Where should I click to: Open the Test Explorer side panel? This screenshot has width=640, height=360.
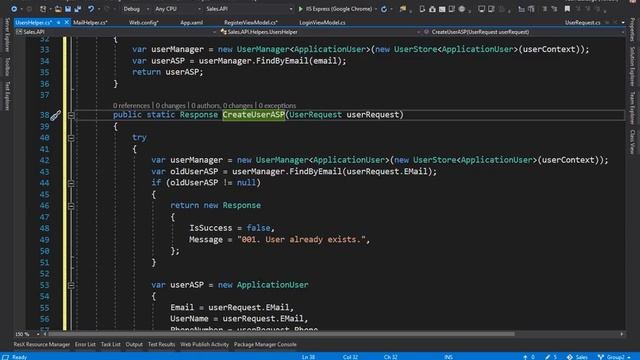tap(7, 96)
